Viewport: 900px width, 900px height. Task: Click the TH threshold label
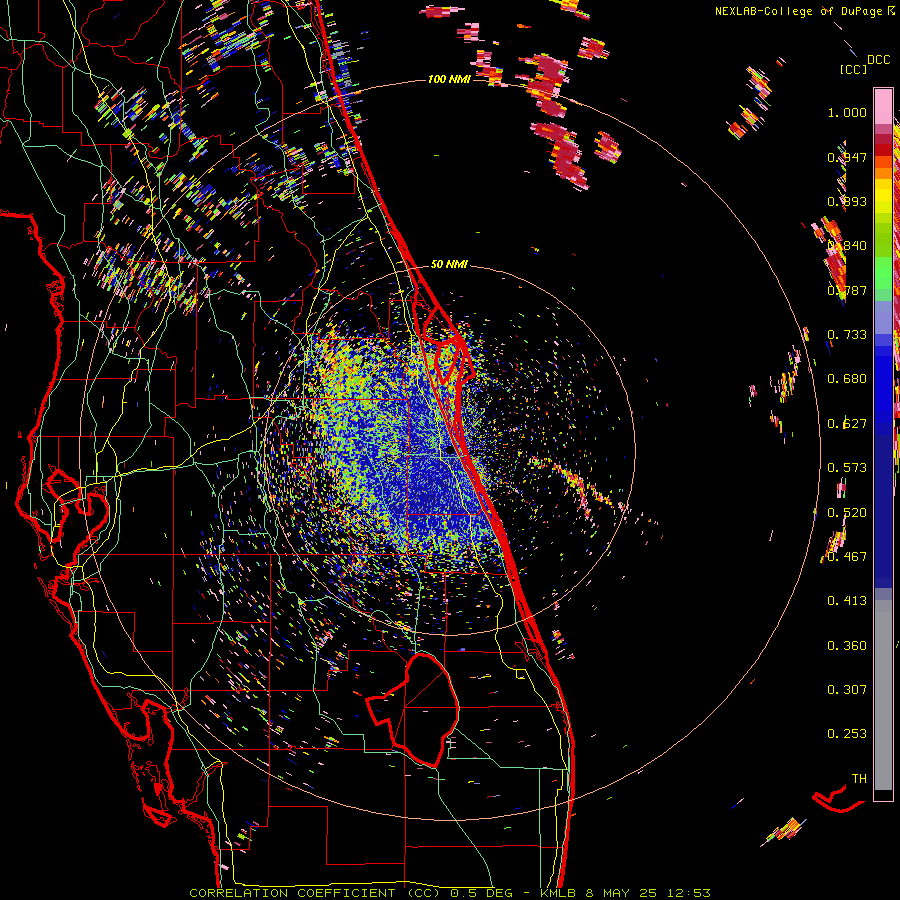[x=859, y=779]
